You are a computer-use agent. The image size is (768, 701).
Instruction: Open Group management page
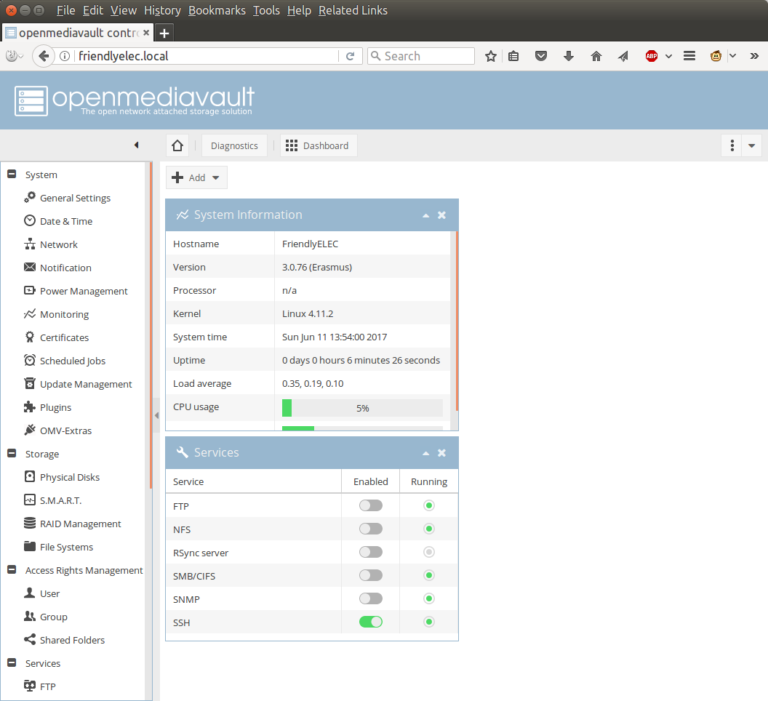pos(53,617)
